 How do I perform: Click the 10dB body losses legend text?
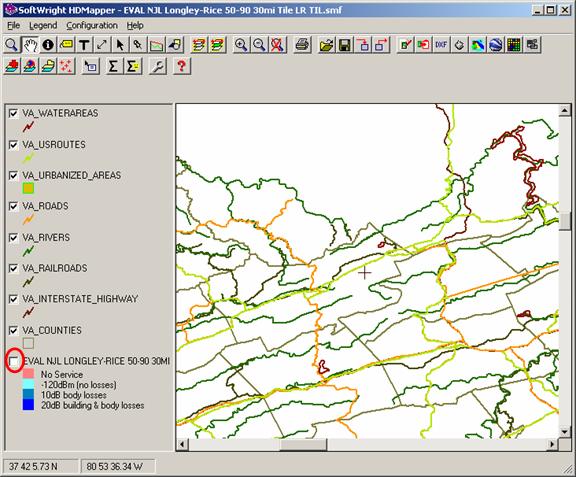point(74,395)
